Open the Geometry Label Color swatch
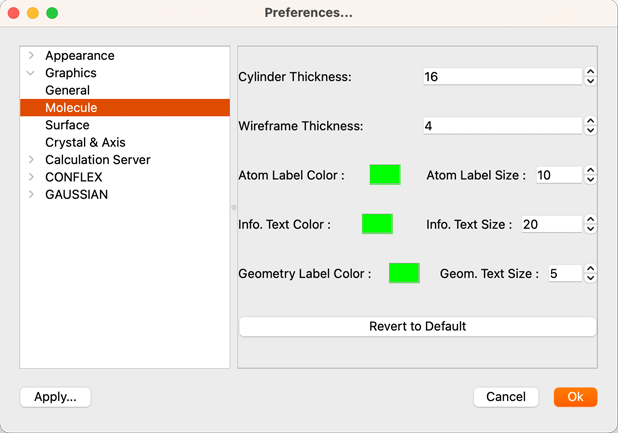Screen dimensions: 618x433 [404, 273]
